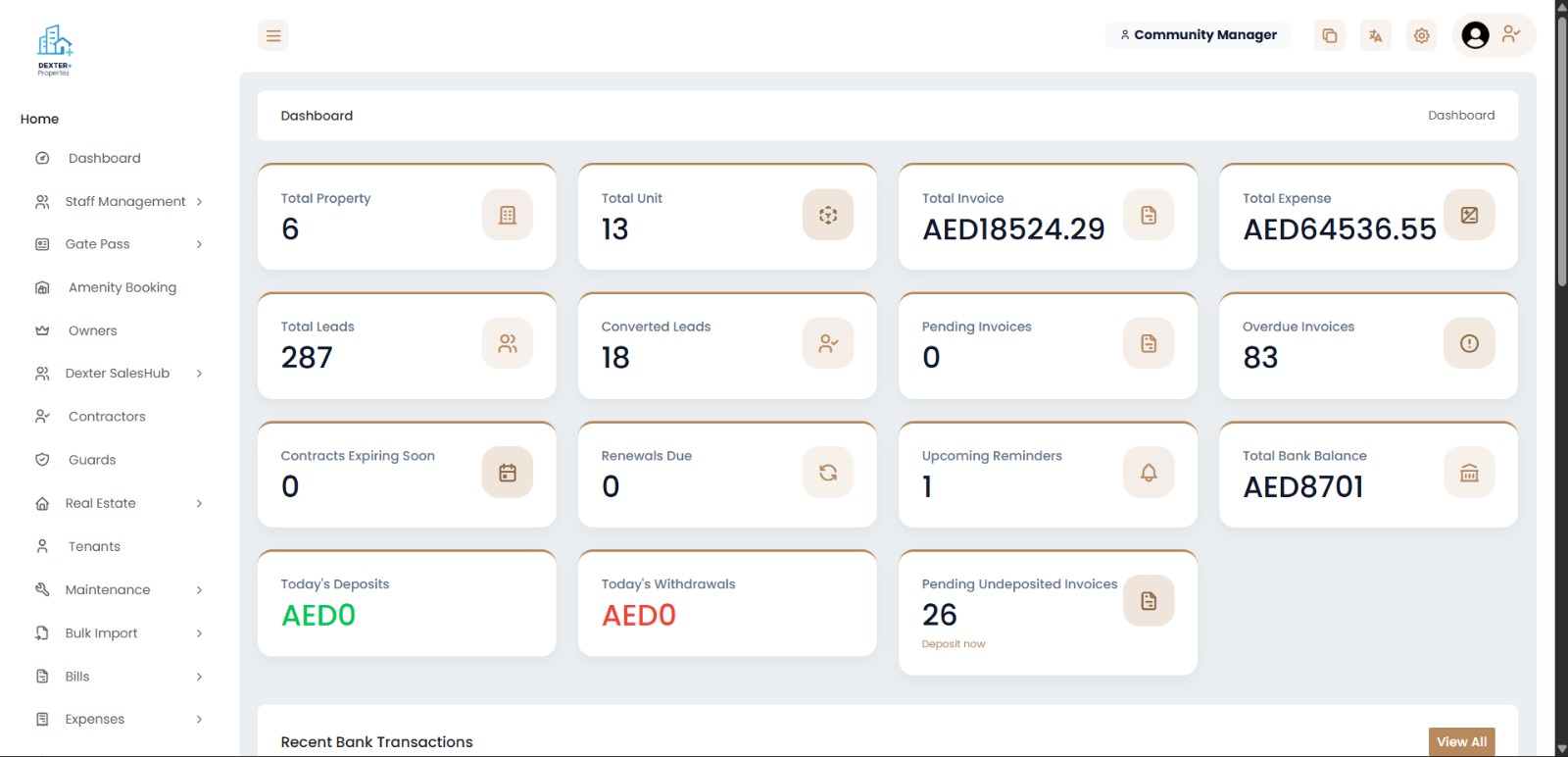Expand the Bulk Import submenu
This screenshot has width=1568, height=757.
coord(119,633)
